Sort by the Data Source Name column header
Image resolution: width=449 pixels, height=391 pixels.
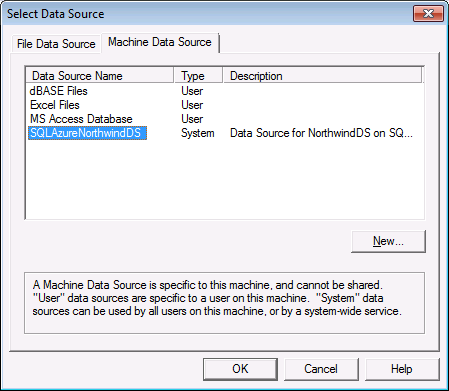(100, 76)
